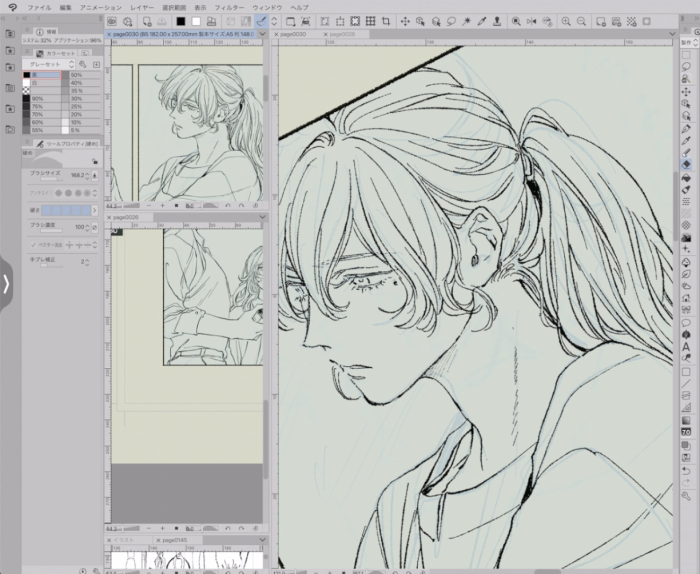
Task: Toggle the lock icon on the brush preview
Action: [94, 162]
